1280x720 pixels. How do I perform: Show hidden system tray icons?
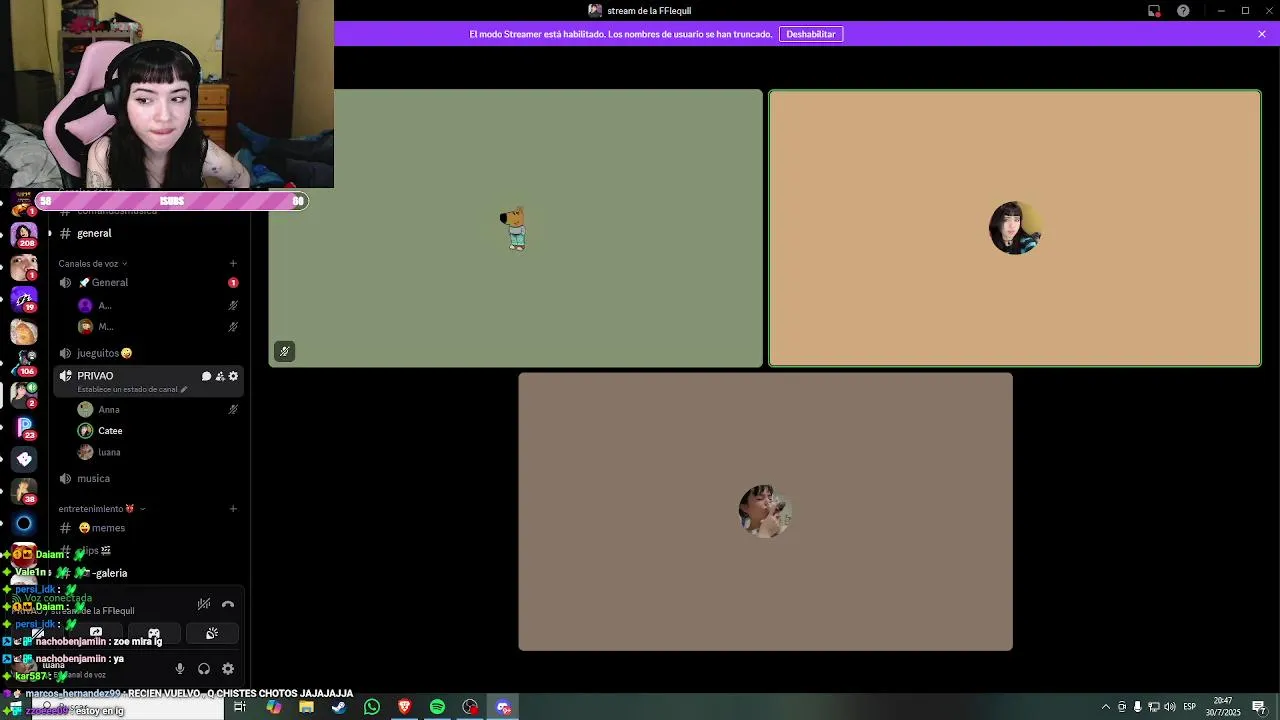(x=1106, y=707)
